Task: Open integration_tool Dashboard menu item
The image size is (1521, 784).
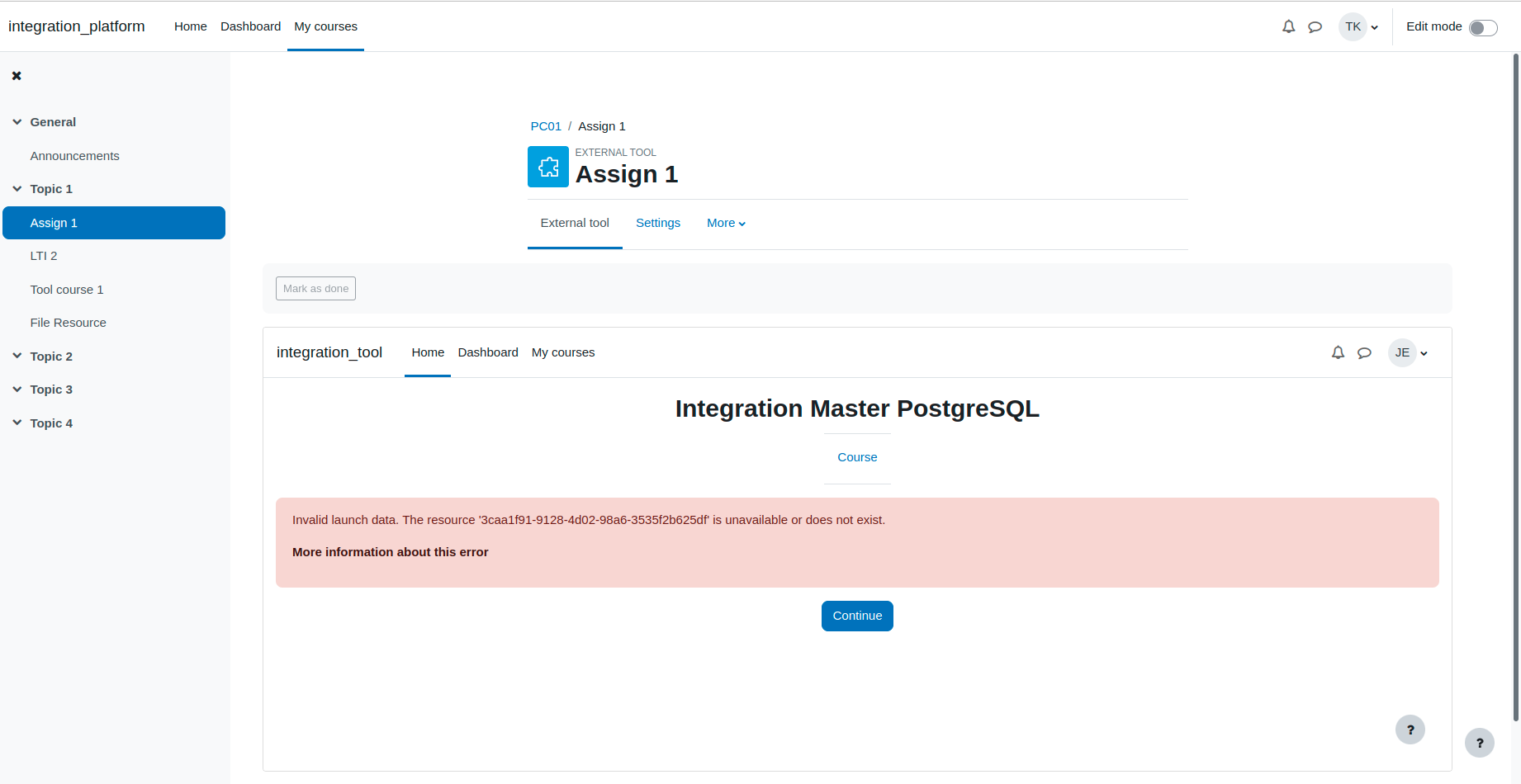Action: [488, 352]
